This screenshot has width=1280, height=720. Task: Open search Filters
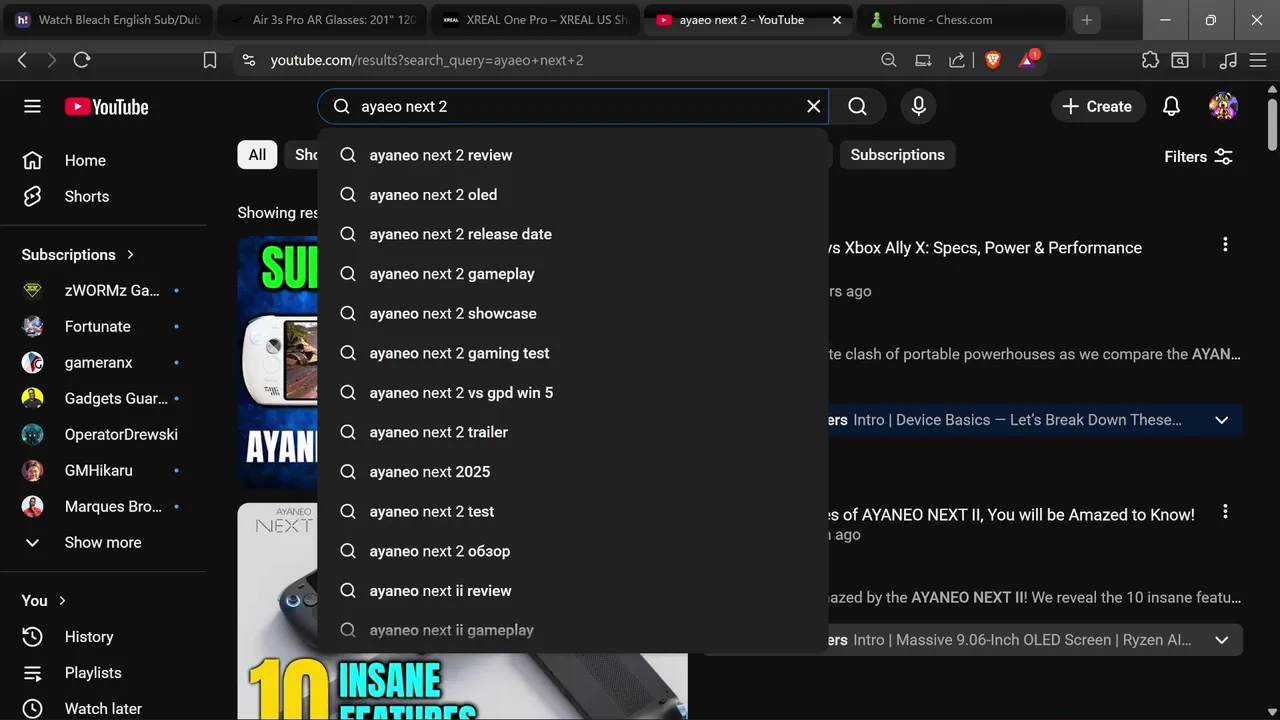click(x=1199, y=156)
